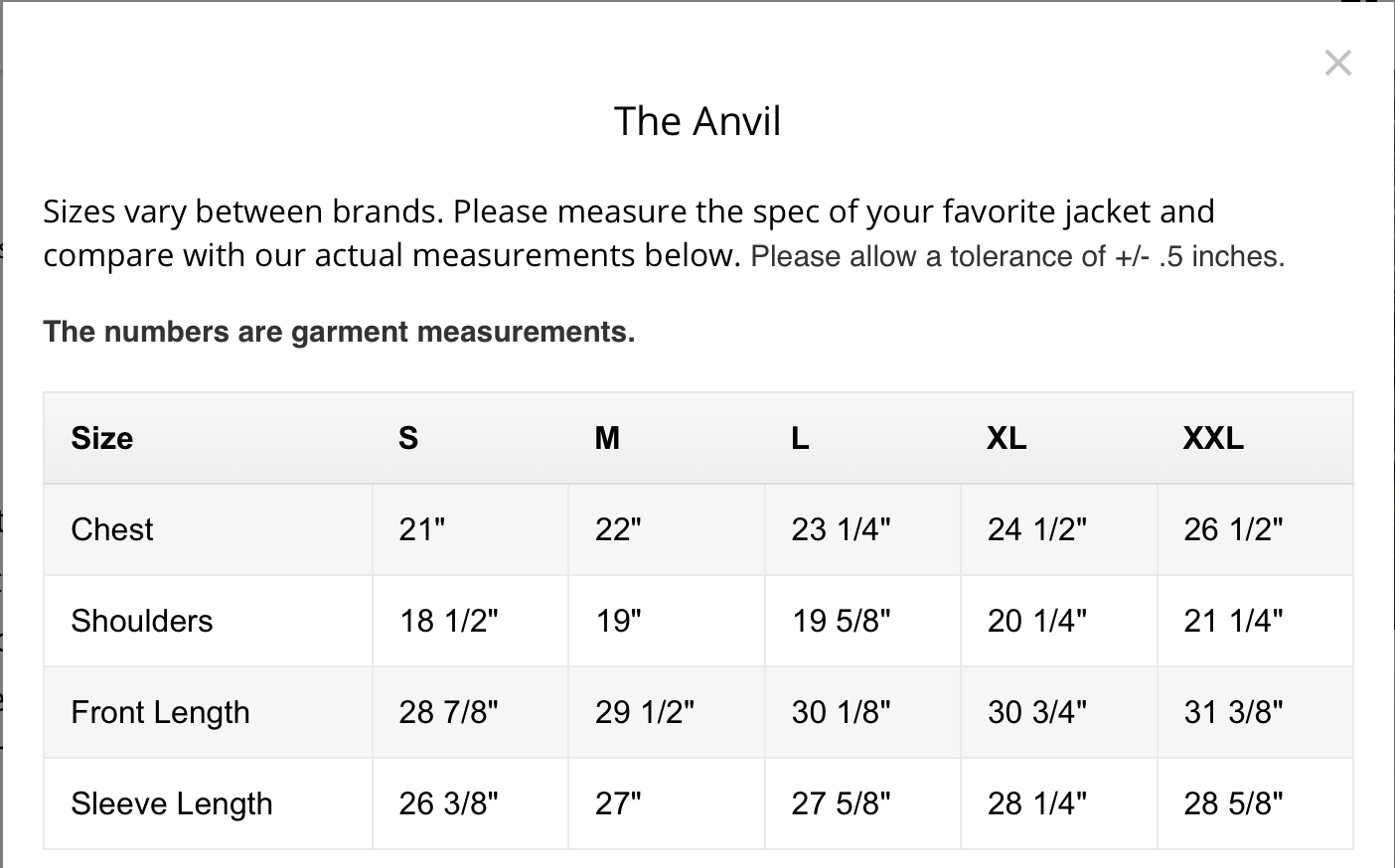Click the "The Anvil" title heading
The width and height of the screenshot is (1395, 868).
click(697, 121)
